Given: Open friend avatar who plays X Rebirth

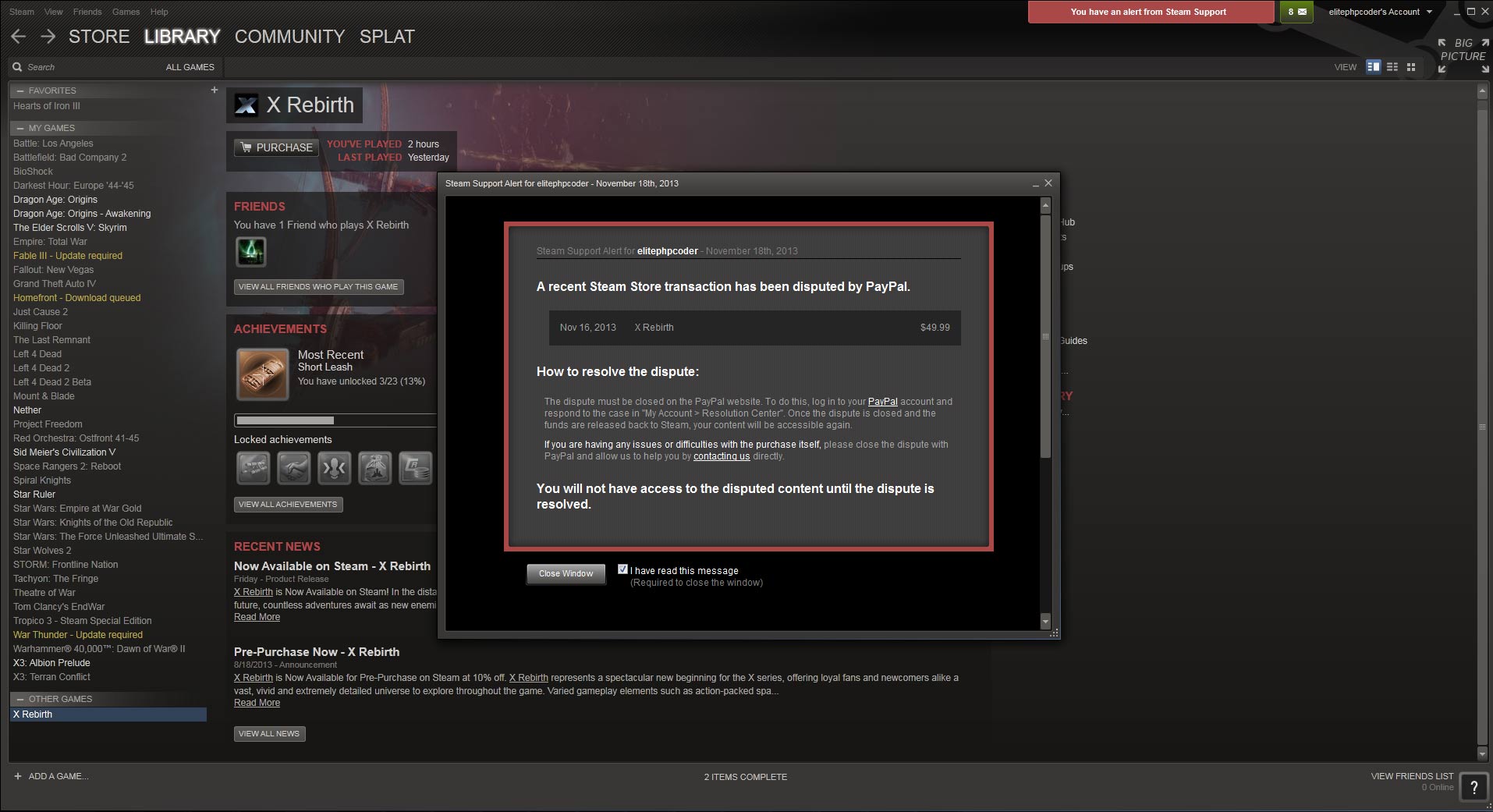Looking at the screenshot, I should [x=251, y=251].
